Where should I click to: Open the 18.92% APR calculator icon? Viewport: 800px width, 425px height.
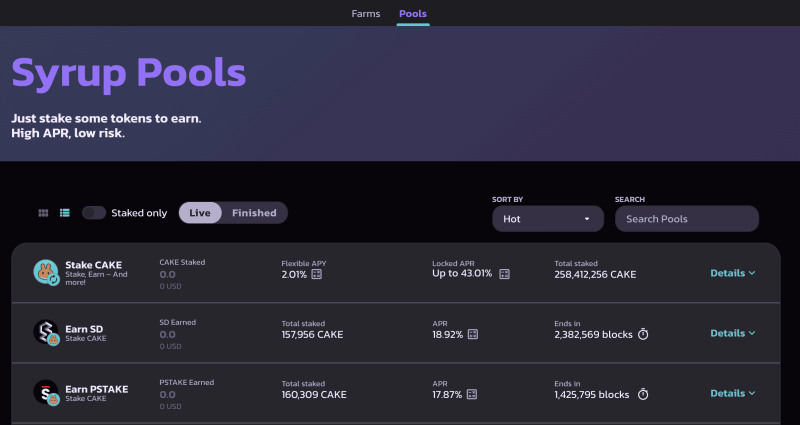coord(473,335)
